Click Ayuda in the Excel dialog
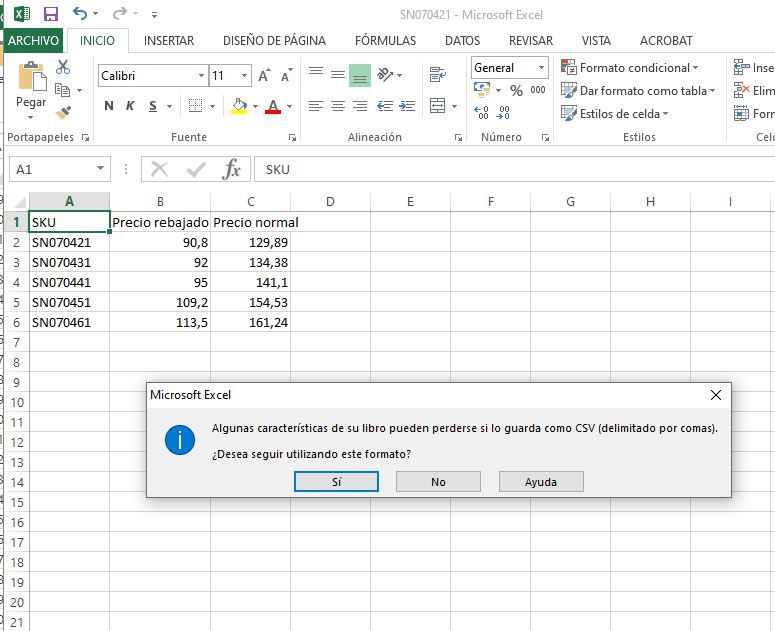775x631 pixels. pos(541,482)
